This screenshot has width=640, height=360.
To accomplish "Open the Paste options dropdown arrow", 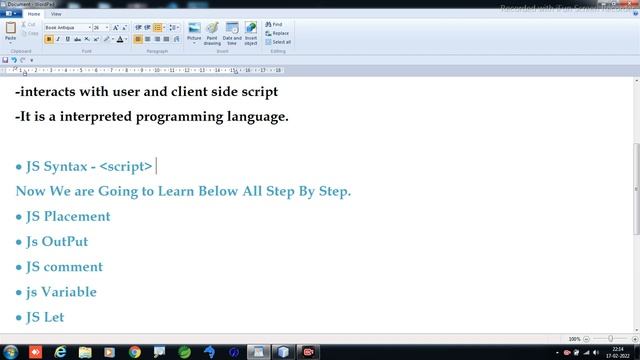I will (x=11, y=42).
